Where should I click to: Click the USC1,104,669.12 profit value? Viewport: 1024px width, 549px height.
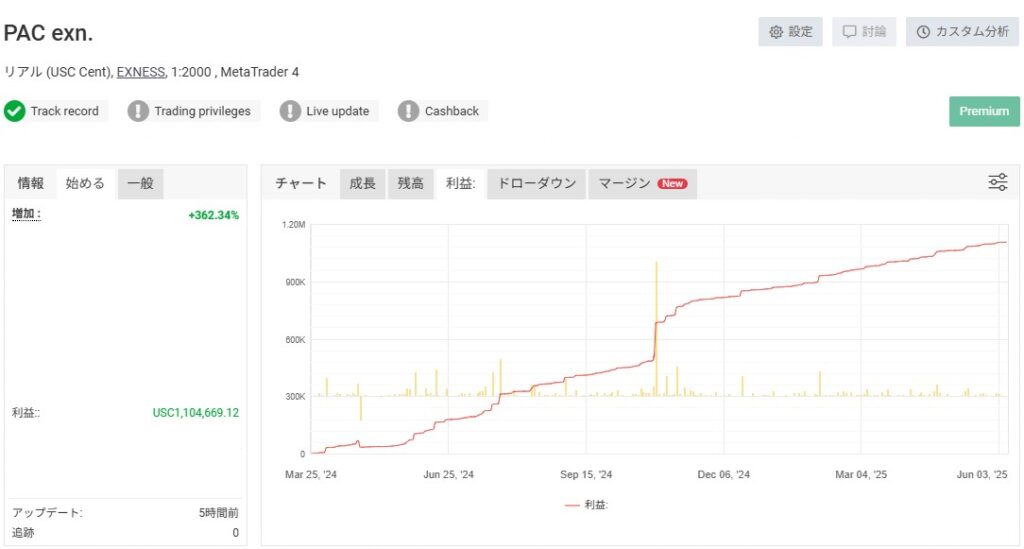[x=196, y=413]
